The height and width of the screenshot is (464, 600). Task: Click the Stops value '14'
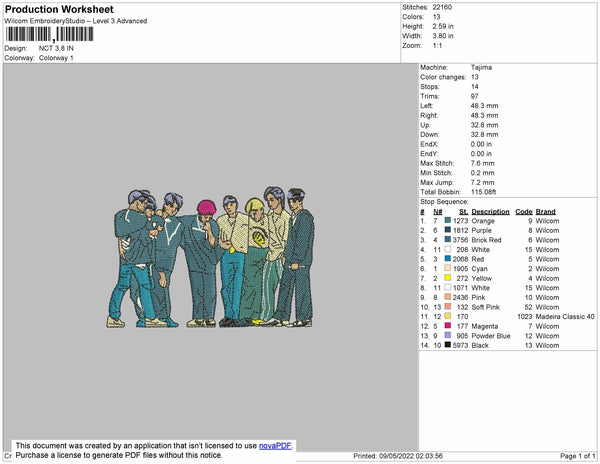pos(474,87)
